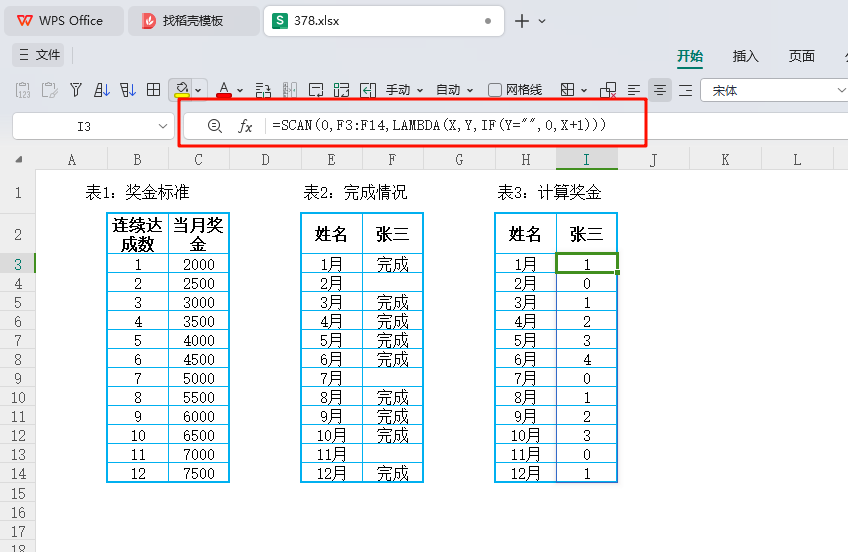Apply the red font color A
The height and width of the screenshot is (552, 848).
click(x=224, y=90)
